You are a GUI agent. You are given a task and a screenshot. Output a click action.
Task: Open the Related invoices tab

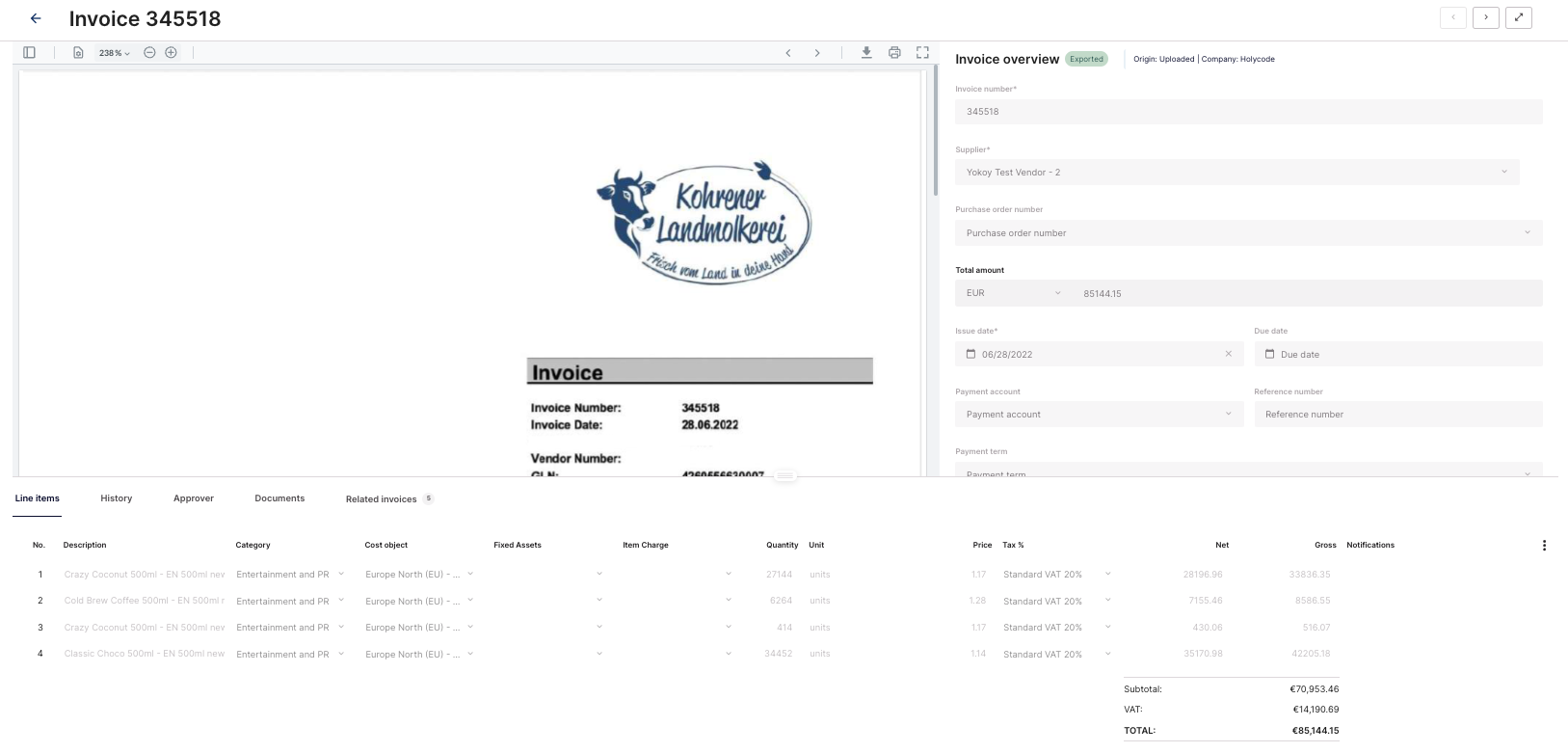coord(389,499)
